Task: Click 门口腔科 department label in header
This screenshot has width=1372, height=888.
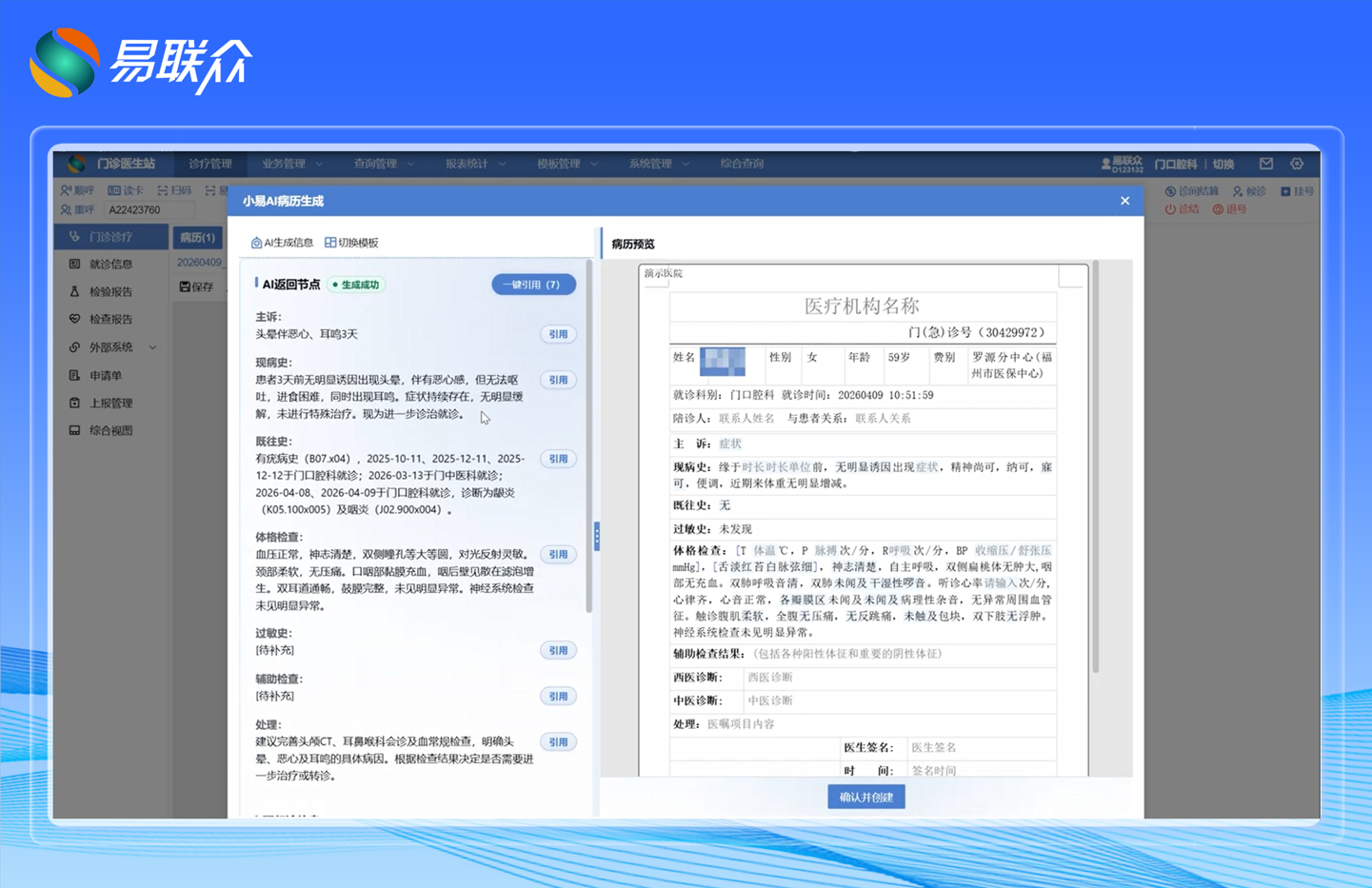Action: (1176, 164)
